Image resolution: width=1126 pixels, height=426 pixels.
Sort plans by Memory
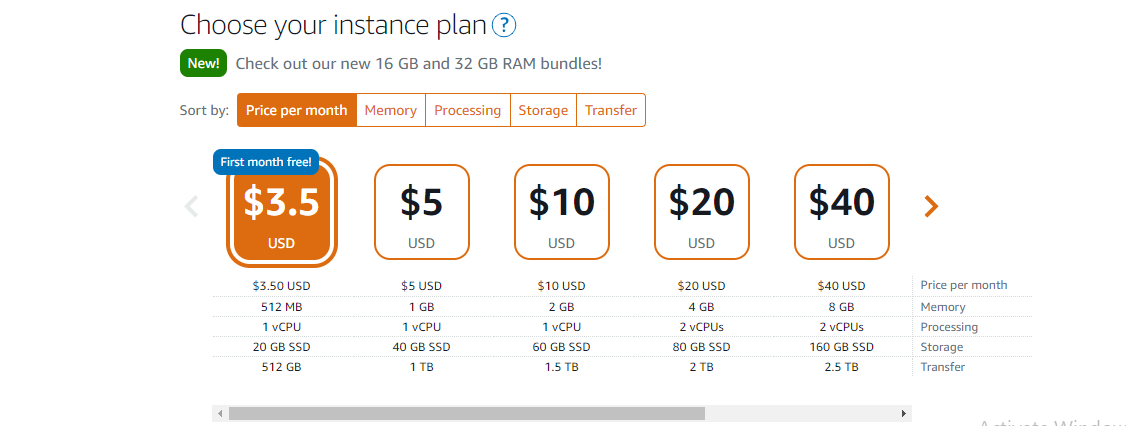(x=390, y=110)
